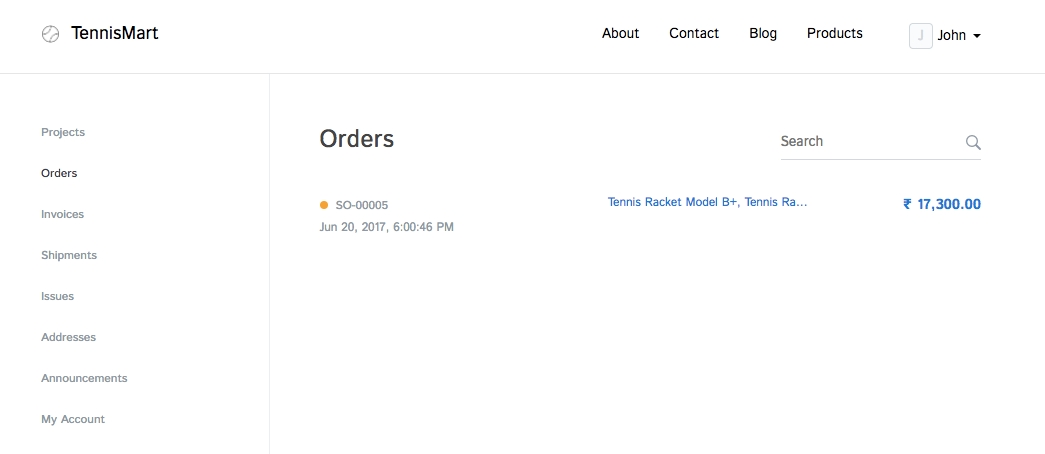Go to the Blog page
This screenshot has width=1045, height=454.
tap(763, 34)
